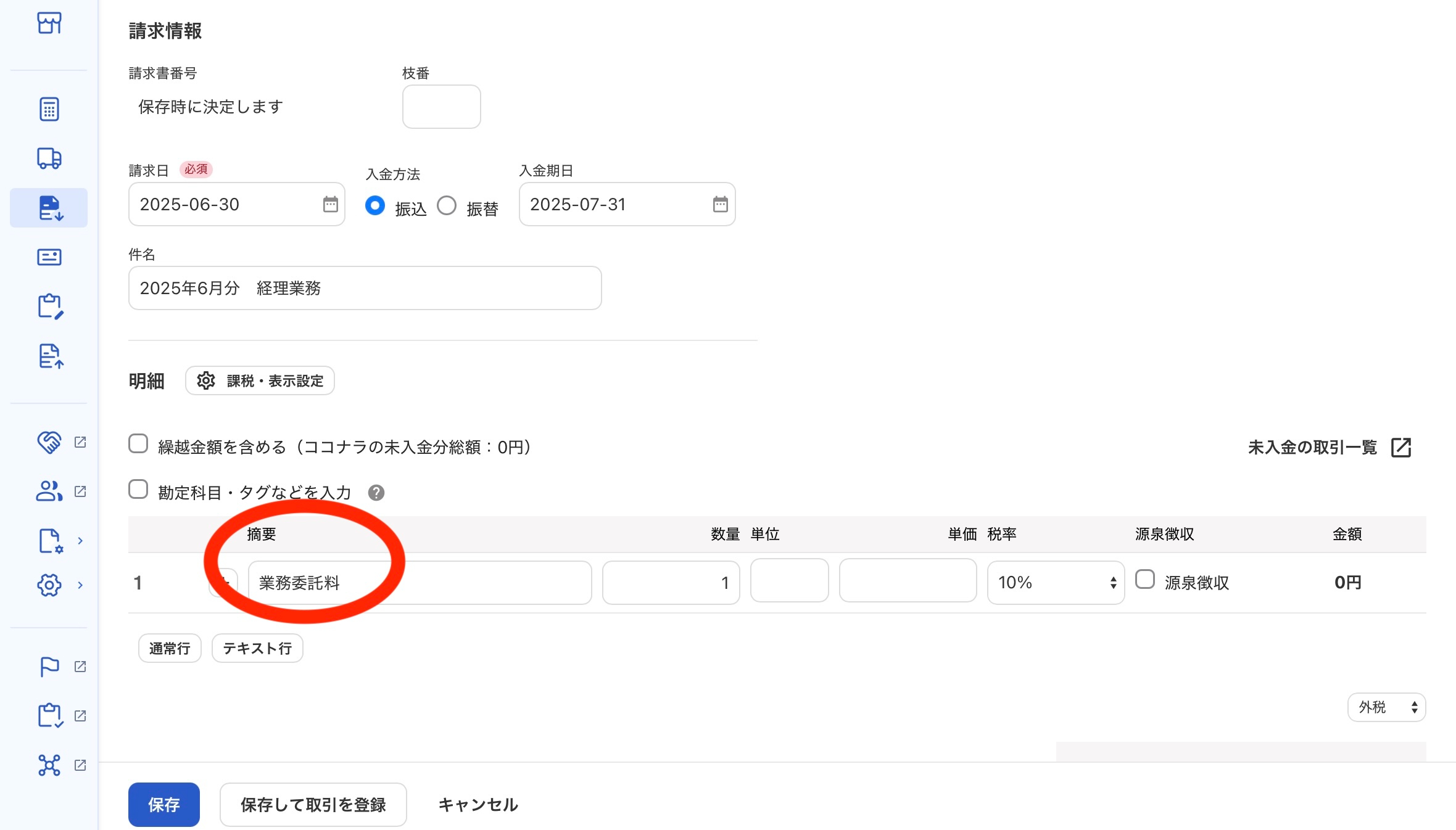1456x830 pixels.
Task: Open calendar picker for 請求日
Action: tap(330, 204)
